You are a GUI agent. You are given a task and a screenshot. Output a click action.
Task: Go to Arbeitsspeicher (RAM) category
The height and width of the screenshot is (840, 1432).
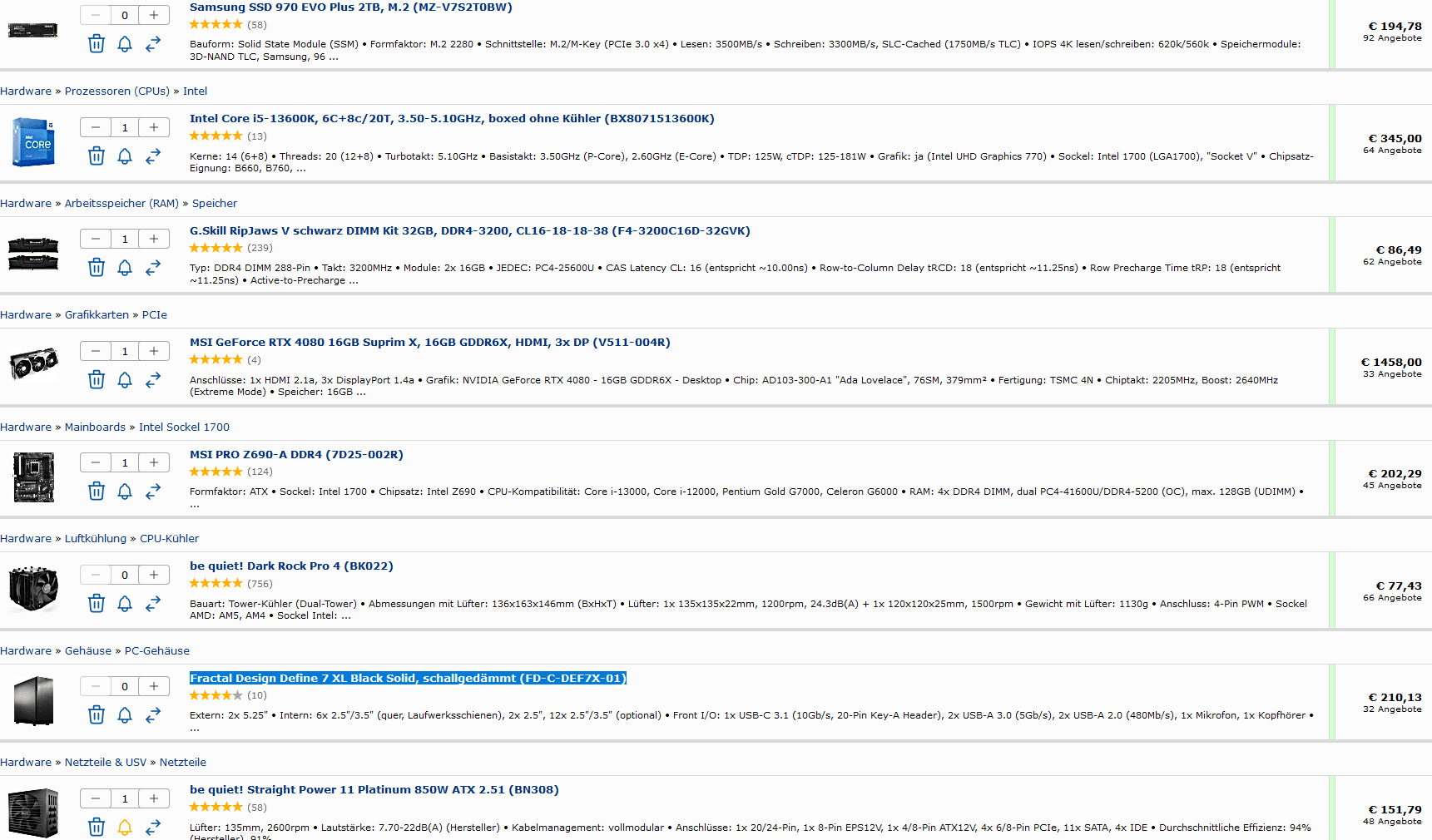tap(121, 204)
